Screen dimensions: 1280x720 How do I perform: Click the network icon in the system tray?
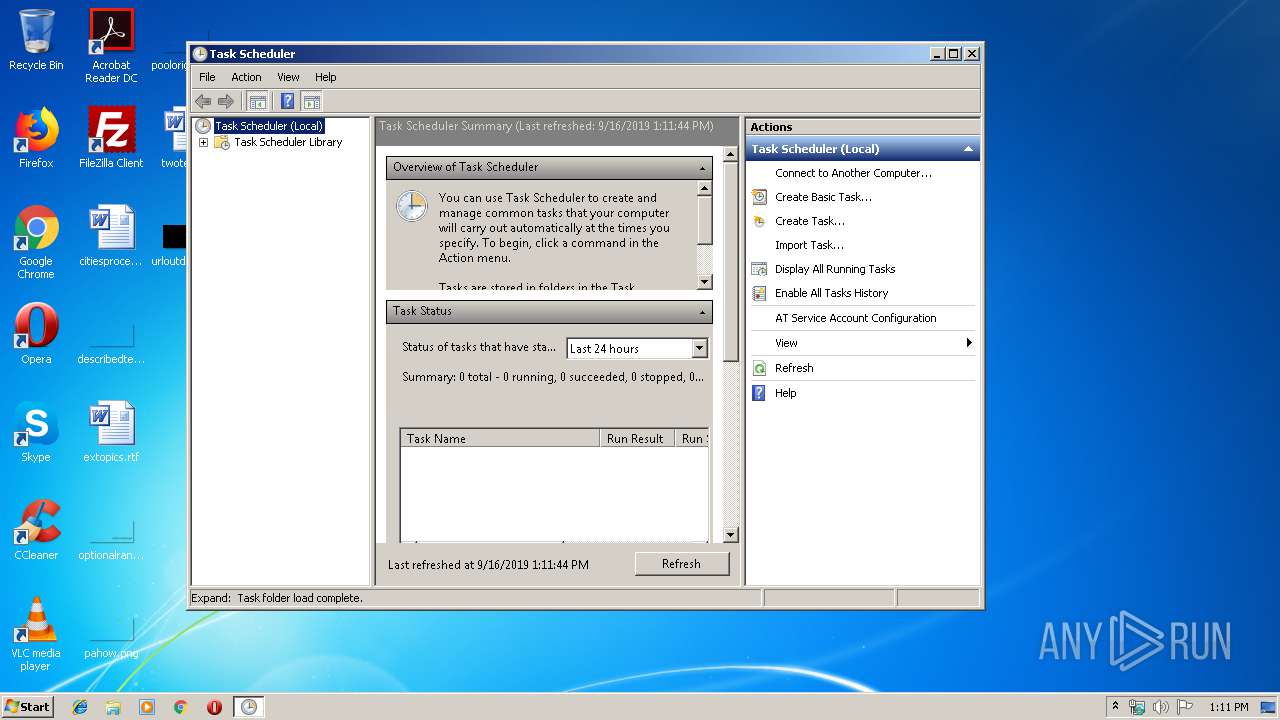pos(1137,707)
